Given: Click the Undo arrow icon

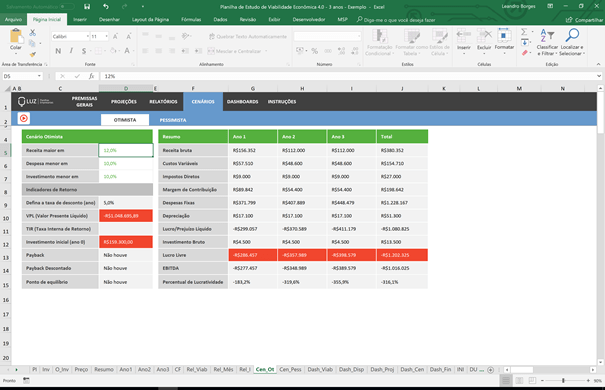Looking at the screenshot, I should (x=106, y=7).
